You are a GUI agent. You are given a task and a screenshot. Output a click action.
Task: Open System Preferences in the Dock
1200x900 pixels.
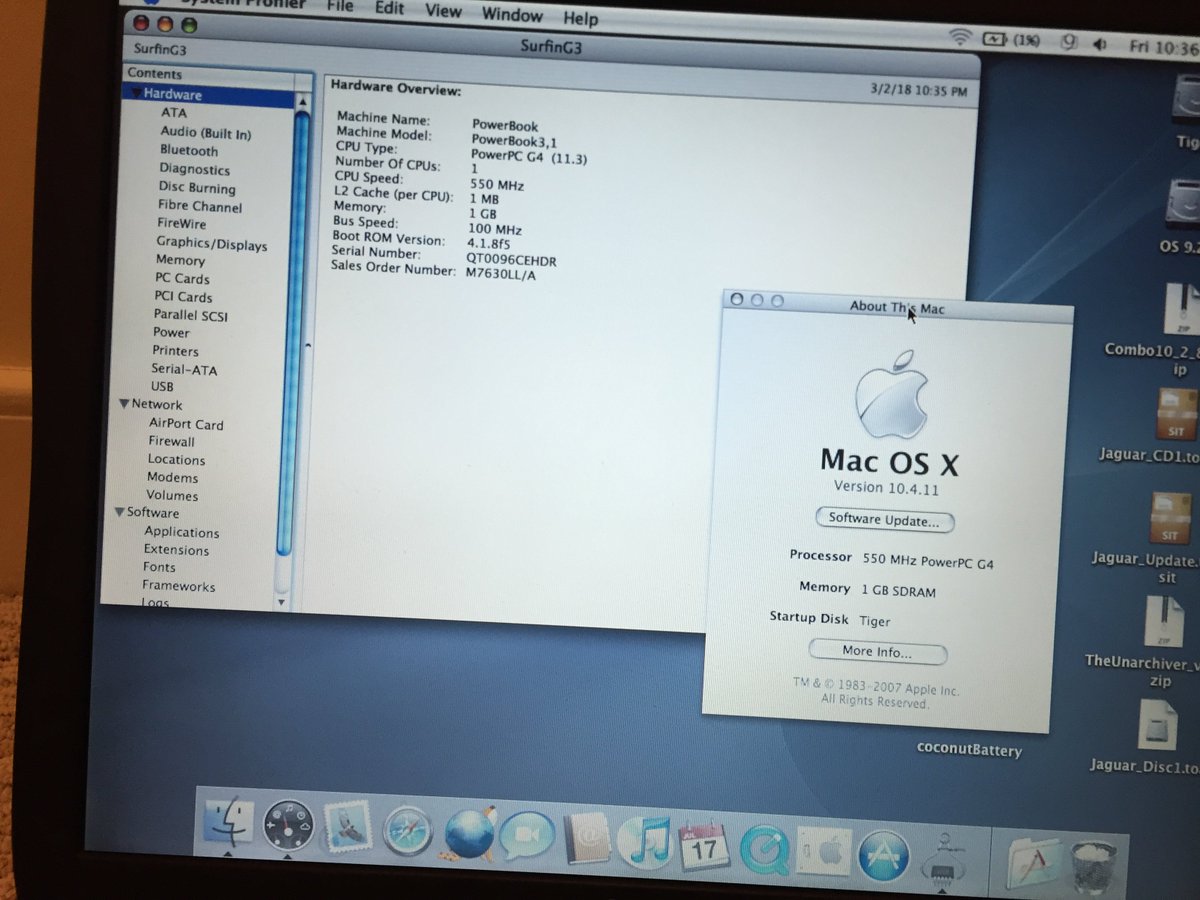(823, 854)
